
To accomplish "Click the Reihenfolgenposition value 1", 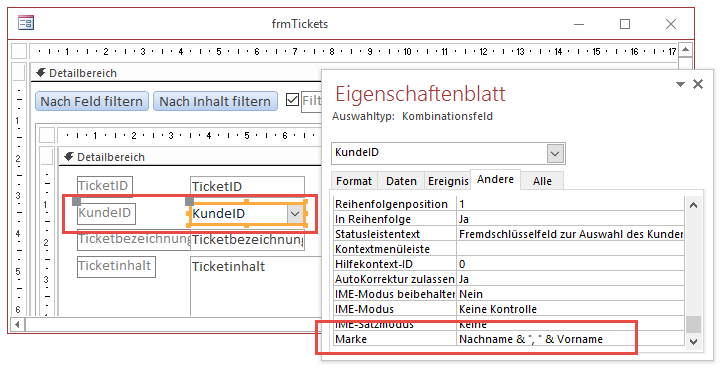I will tap(570, 204).
